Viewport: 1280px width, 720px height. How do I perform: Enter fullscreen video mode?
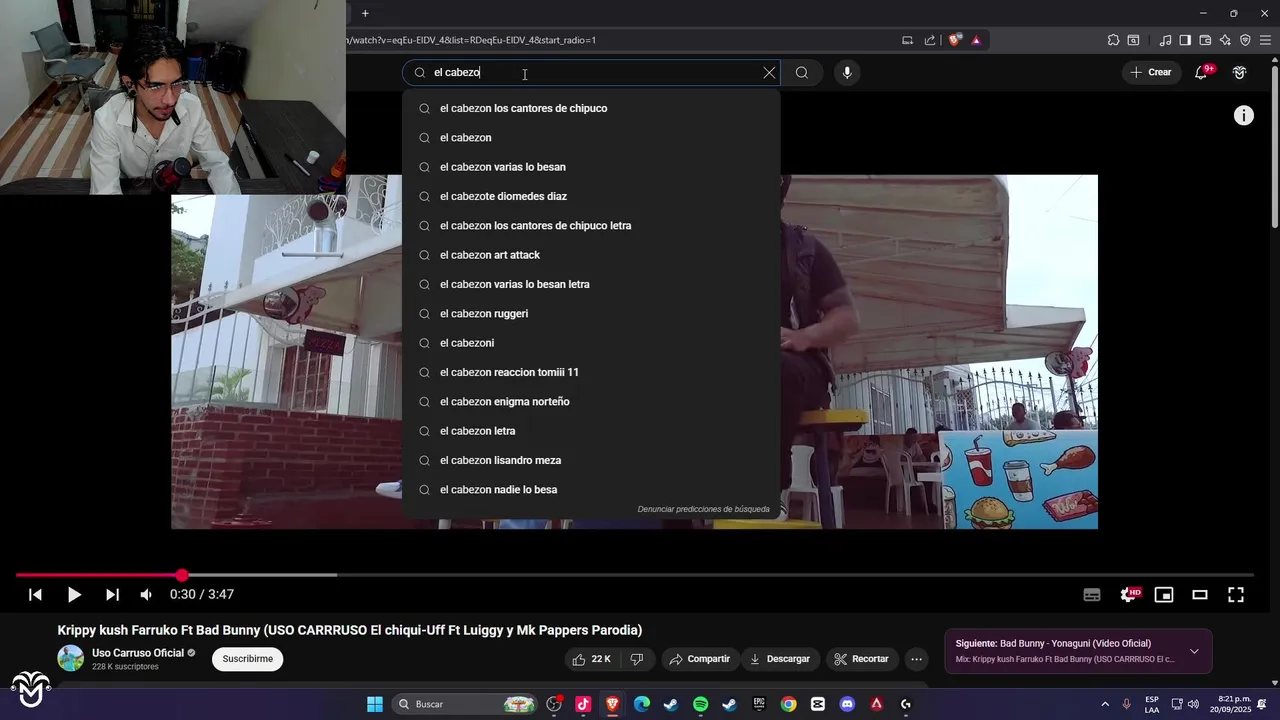tap(1236, 594)
